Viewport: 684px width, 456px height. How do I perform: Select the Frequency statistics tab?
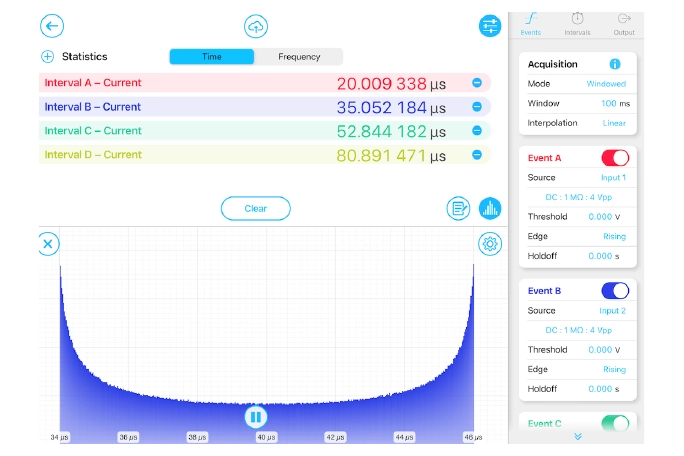click(299, 57)
